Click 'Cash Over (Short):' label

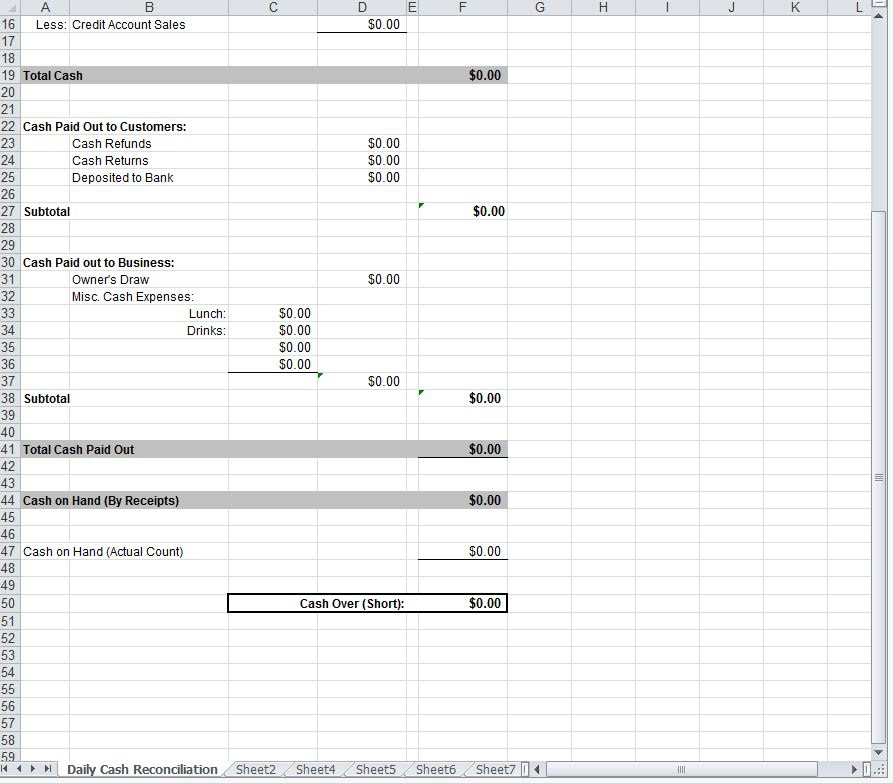pyautogui.click(x=352, y=604)
